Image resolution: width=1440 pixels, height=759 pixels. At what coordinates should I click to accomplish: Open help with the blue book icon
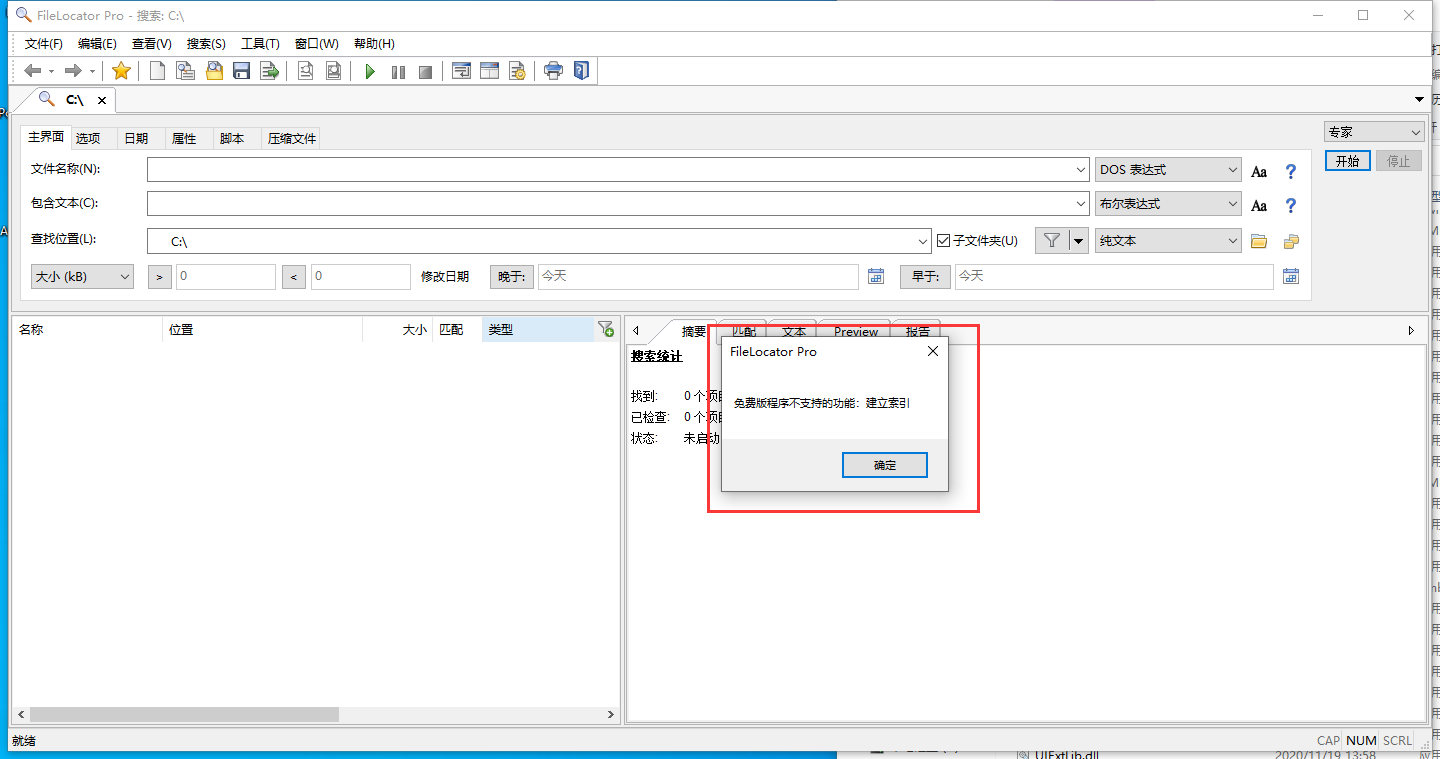pyautogui.click(x=581, y=71)
